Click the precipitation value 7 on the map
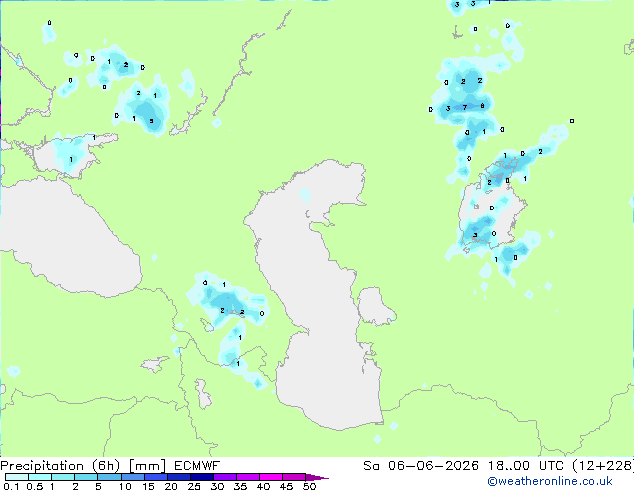Screen dimensions: 634x490 tap(465, 108)
